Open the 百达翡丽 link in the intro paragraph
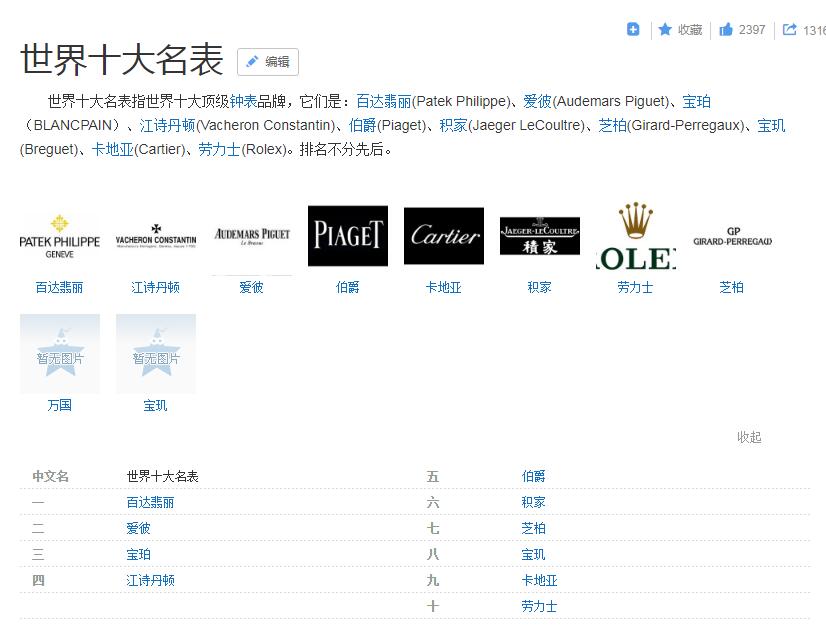 pos(384,101)
